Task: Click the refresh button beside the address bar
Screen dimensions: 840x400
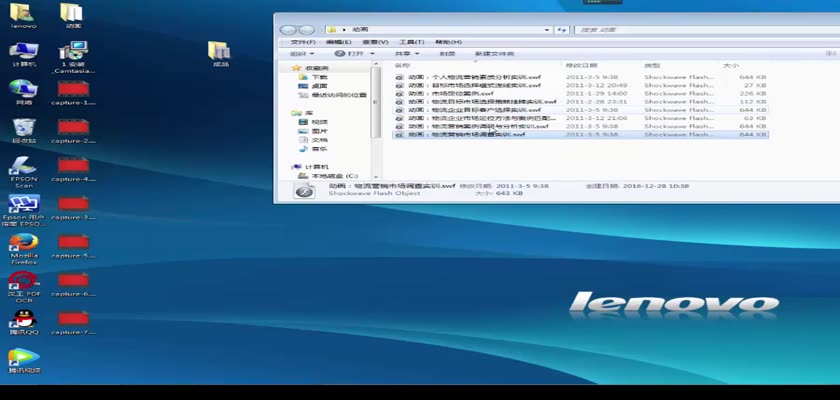Action: click(561, 30)
